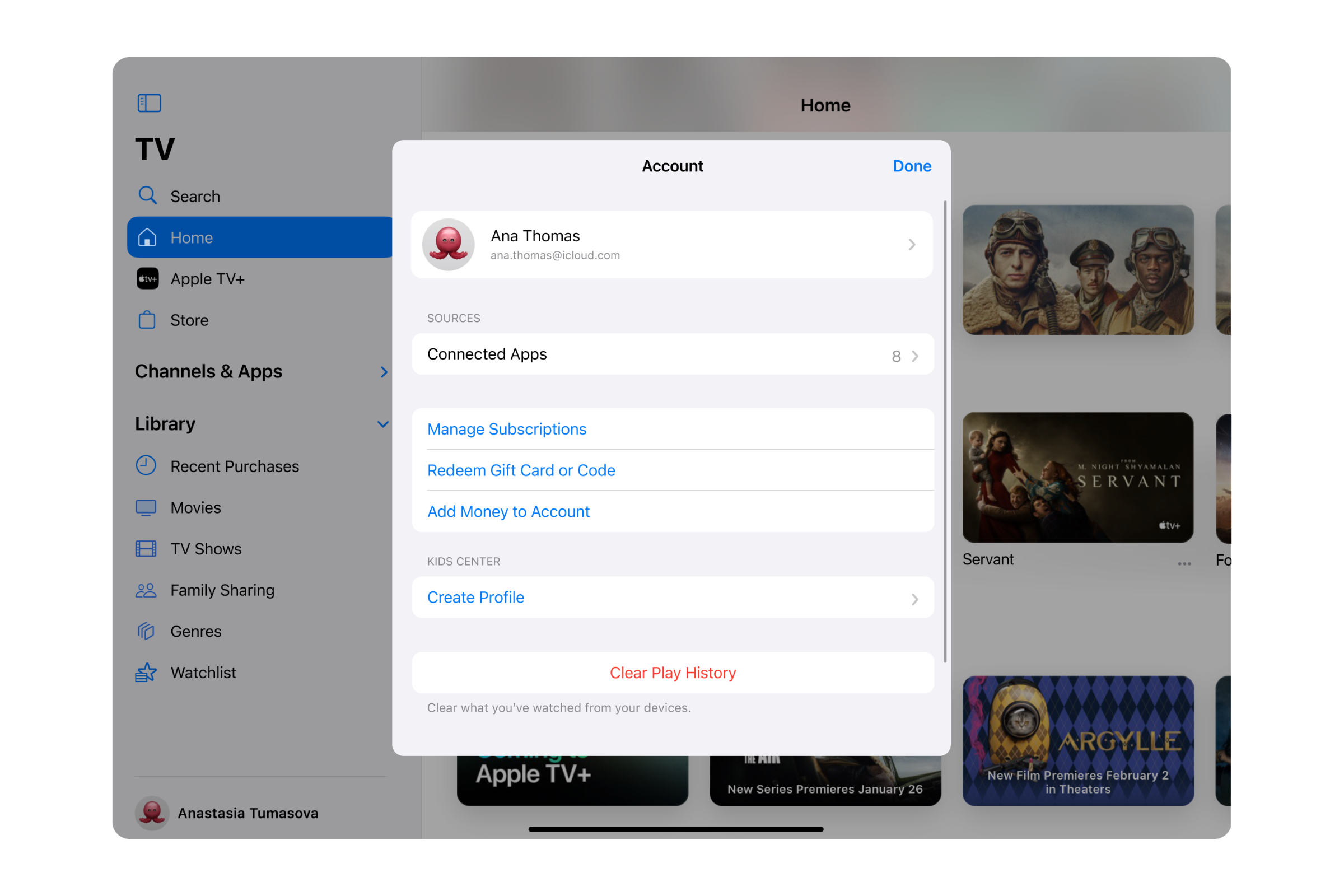Open Create Profile disclosure chevron
The image size is (1344, 896).
[916, 599]
